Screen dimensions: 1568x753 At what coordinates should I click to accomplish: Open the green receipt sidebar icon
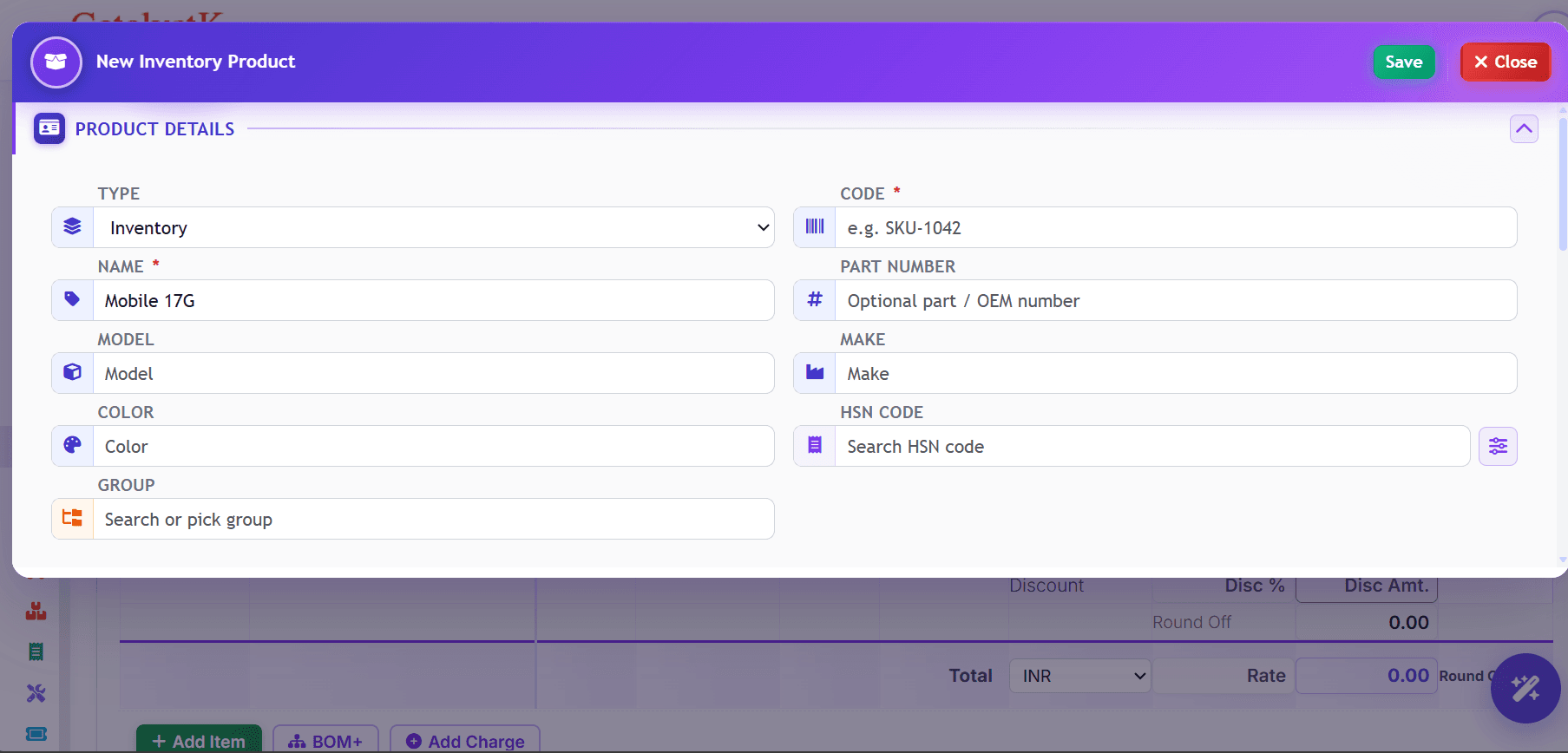pyautogui.click(x=36, y=652)
